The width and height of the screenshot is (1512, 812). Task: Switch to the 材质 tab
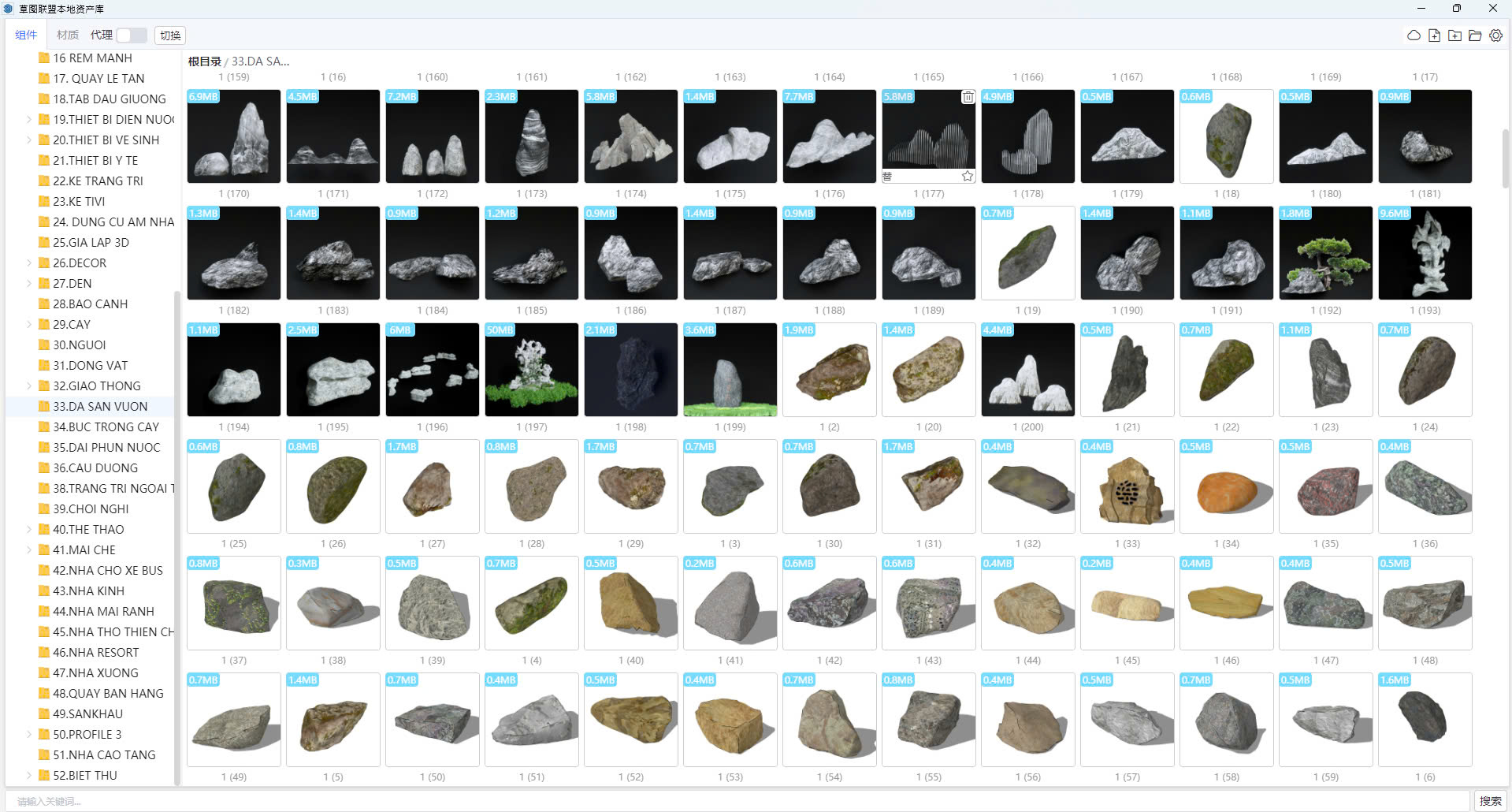tap(68, 35)
